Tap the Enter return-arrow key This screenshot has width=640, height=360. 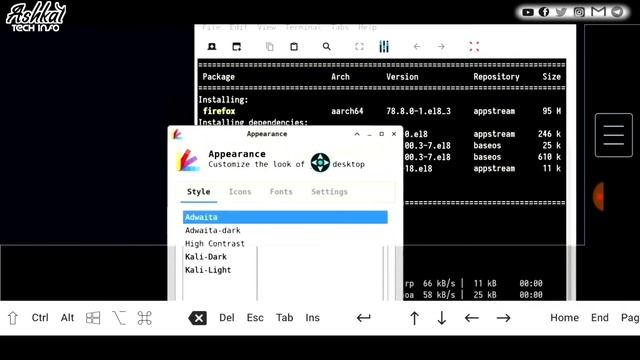pyautogui.click(x=363, y=318)
